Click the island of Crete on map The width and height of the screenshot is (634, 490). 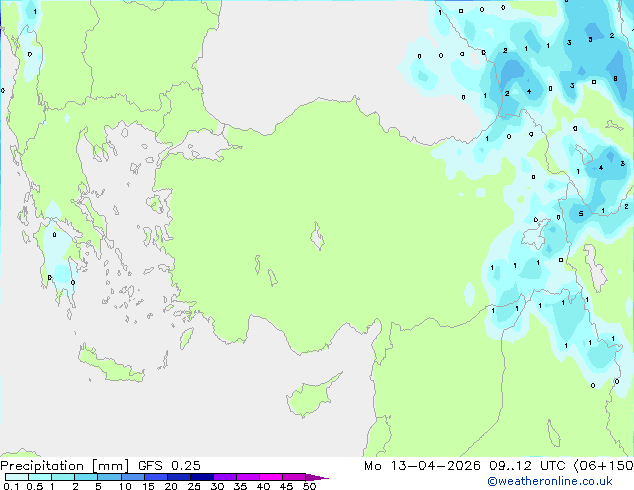click(111, 366)
